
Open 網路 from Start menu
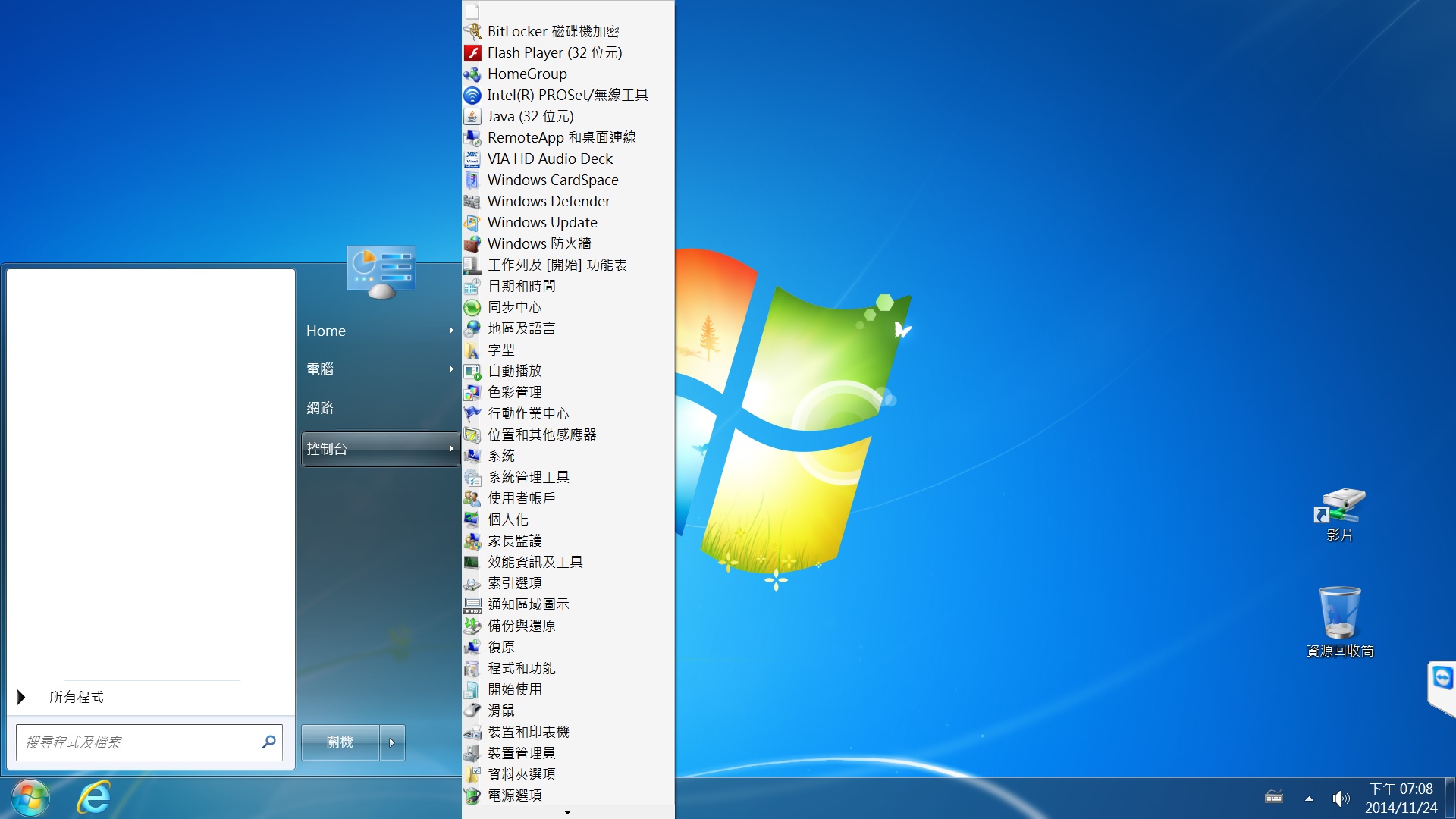(380, 408)
